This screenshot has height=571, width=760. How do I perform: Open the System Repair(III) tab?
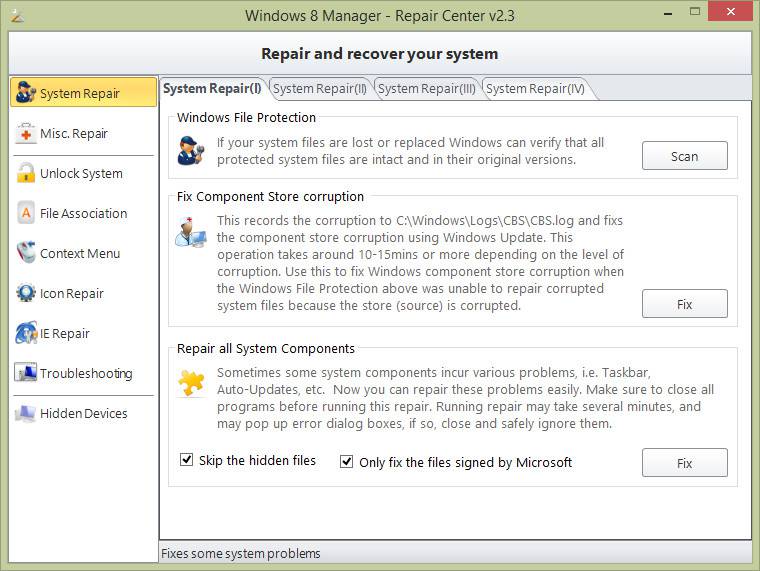click(x=427, y=89)
